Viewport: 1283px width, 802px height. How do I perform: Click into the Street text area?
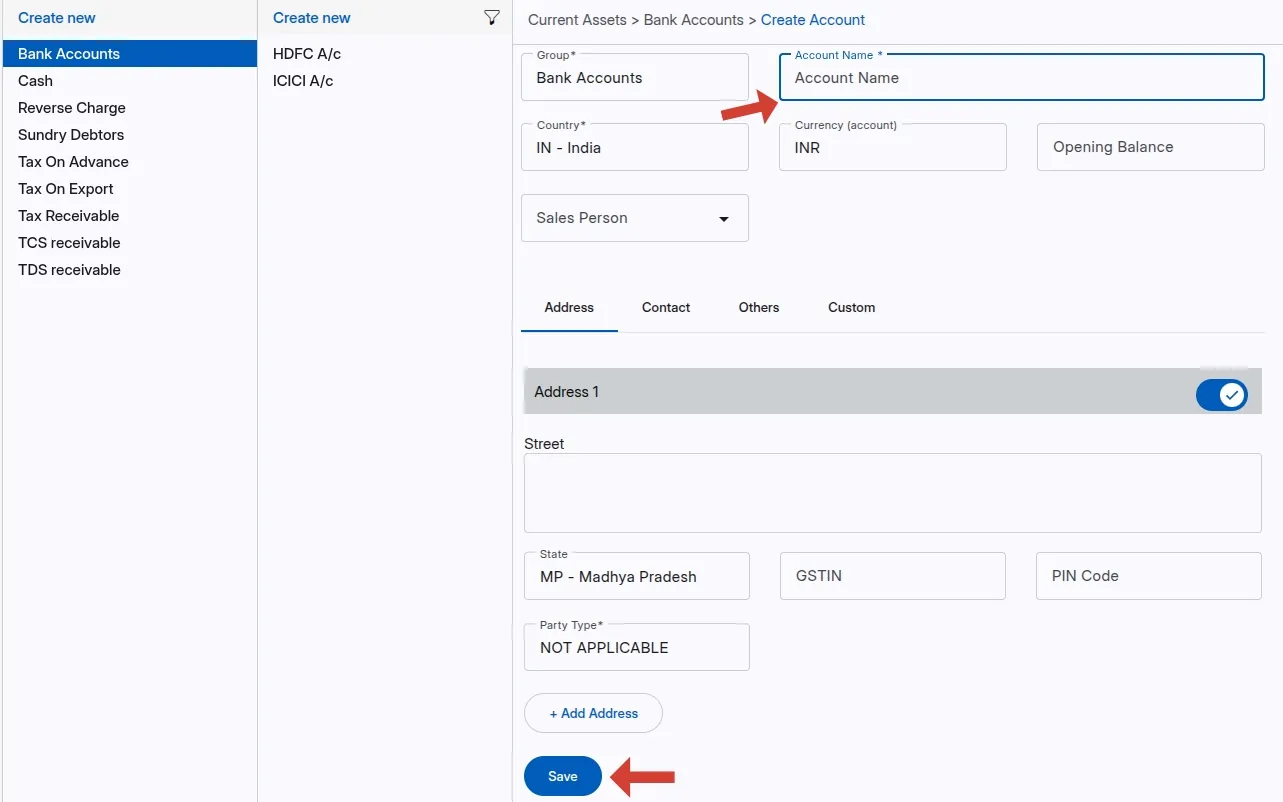pos(893,493)
